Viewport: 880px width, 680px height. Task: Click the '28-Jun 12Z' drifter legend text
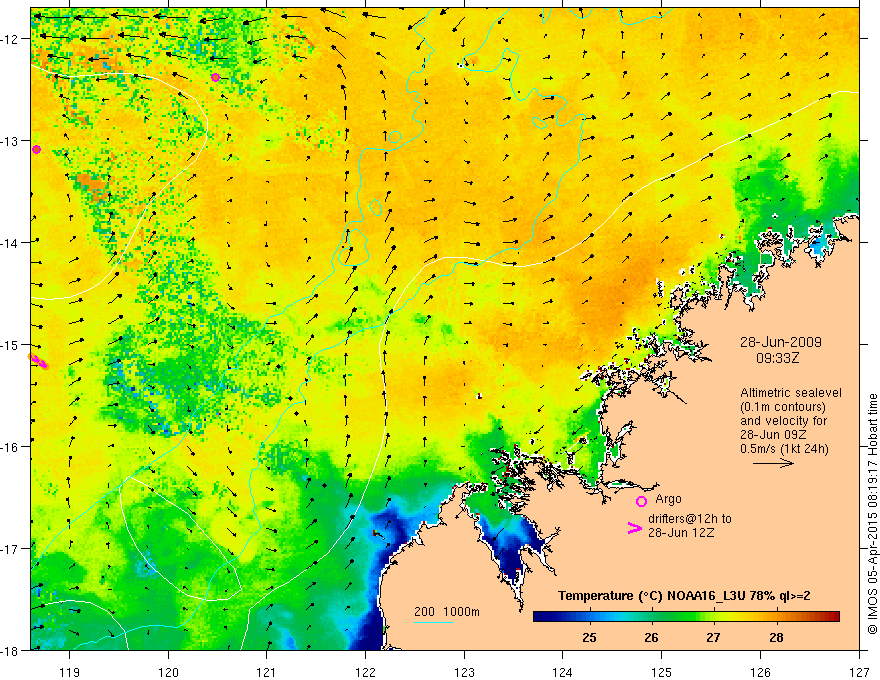(681, 532)
